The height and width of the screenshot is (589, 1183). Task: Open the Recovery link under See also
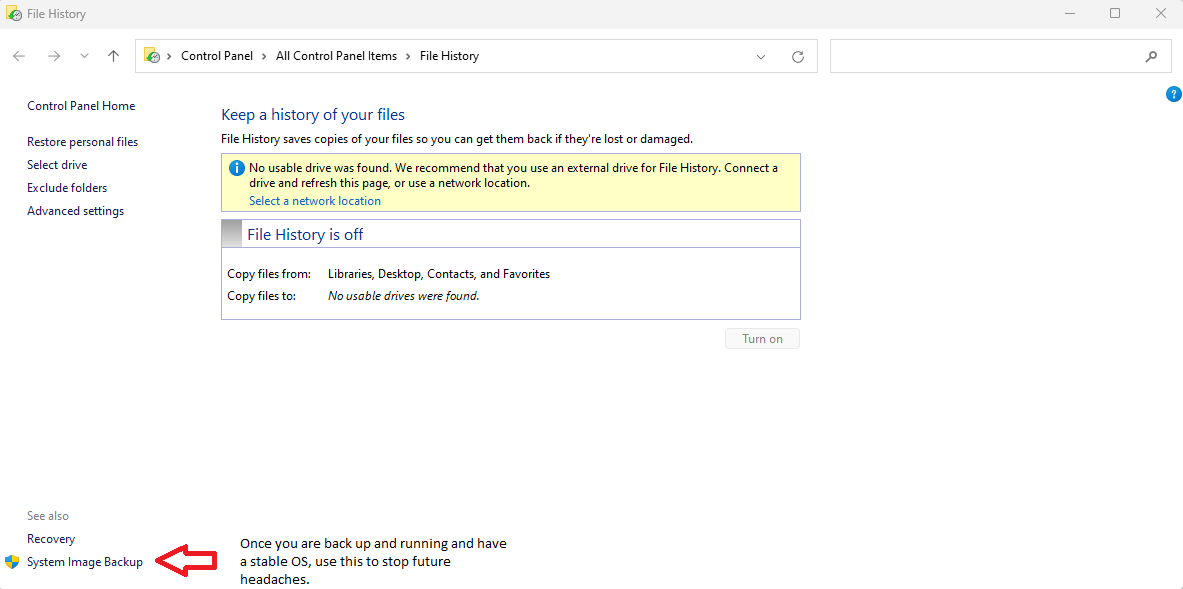[51, 539]
